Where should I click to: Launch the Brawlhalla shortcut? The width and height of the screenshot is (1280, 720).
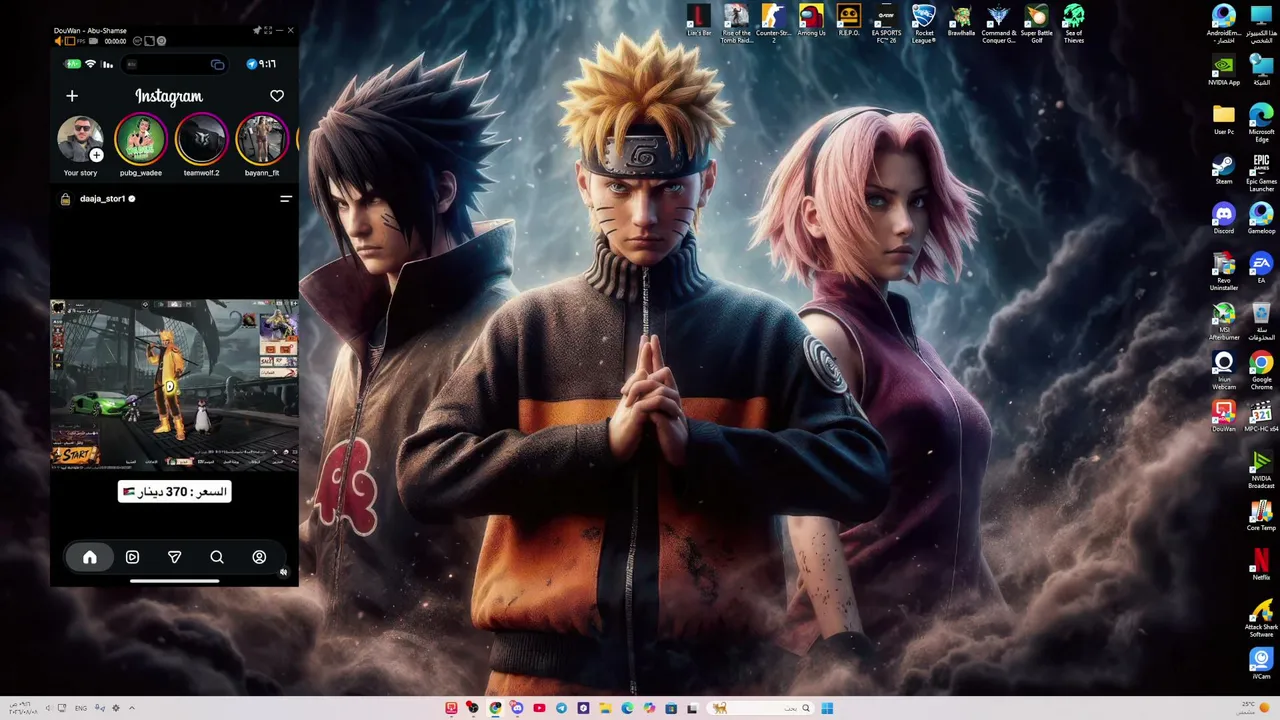click(961, 21)
